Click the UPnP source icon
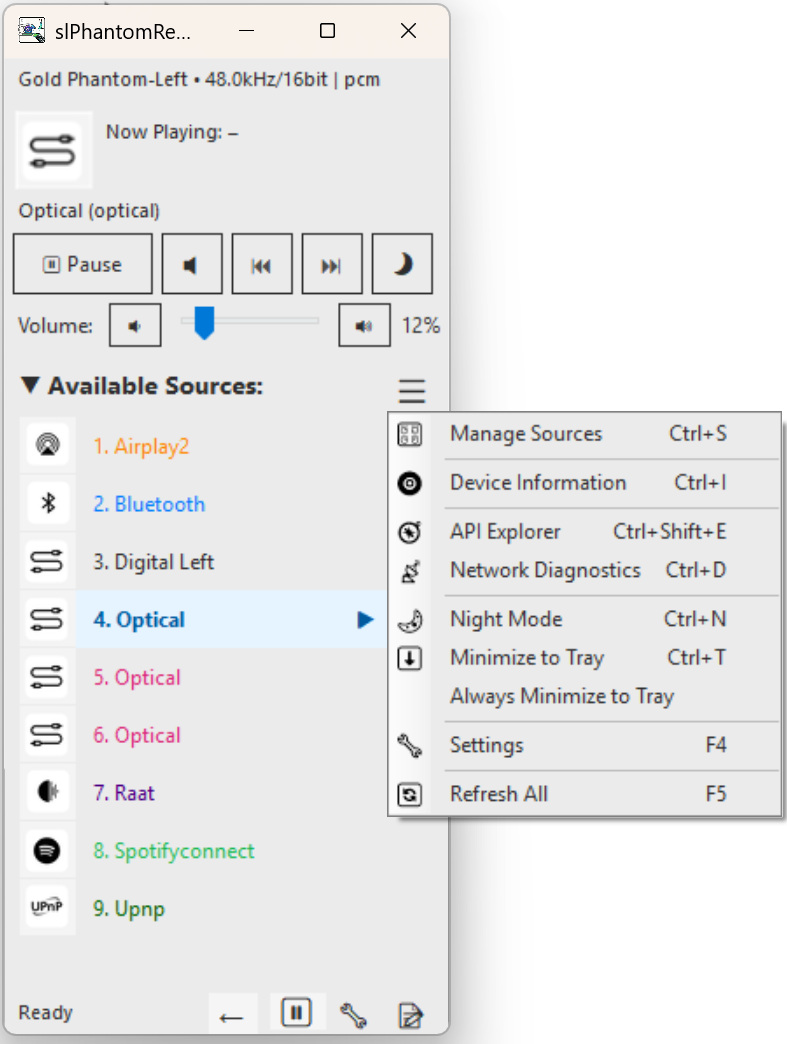The width and height of the screenshot is (787, 1044). click(47, 908)
